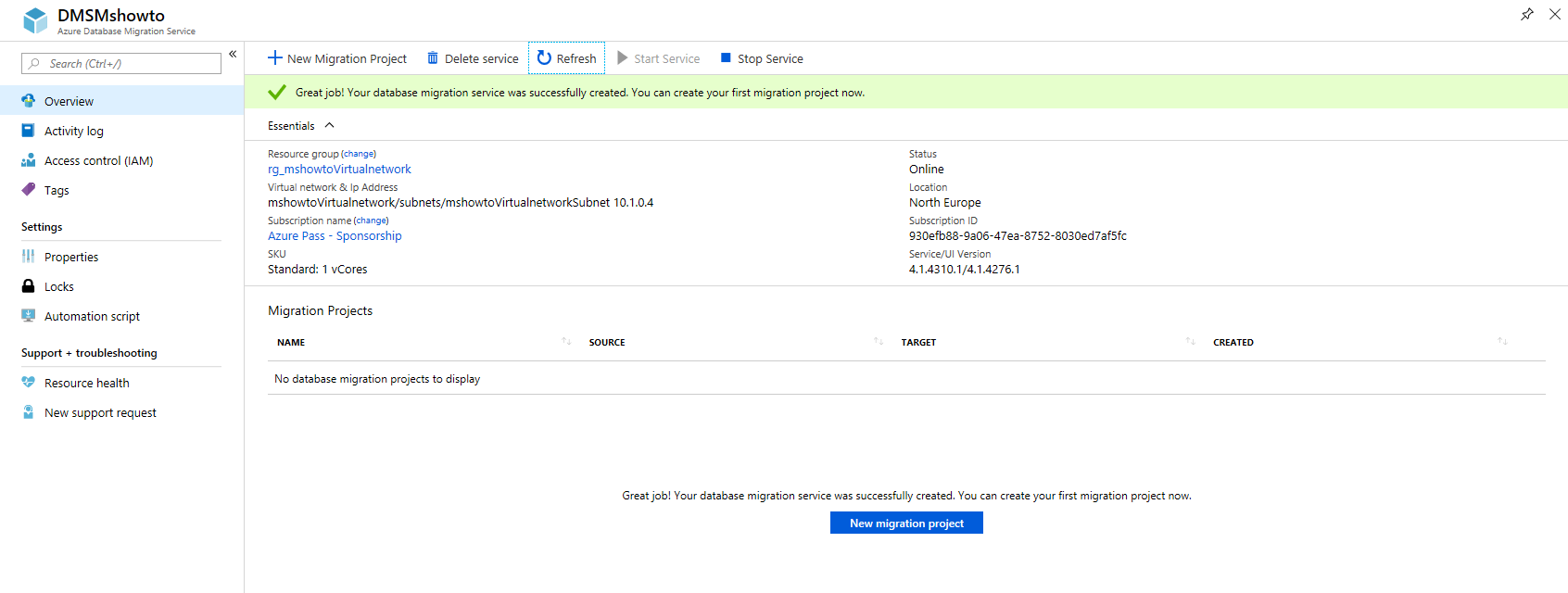The width and height of the screenshot is (1568, 593).
Task: Click 'No database migration projects to display'
Action: (x=377, y=379)
